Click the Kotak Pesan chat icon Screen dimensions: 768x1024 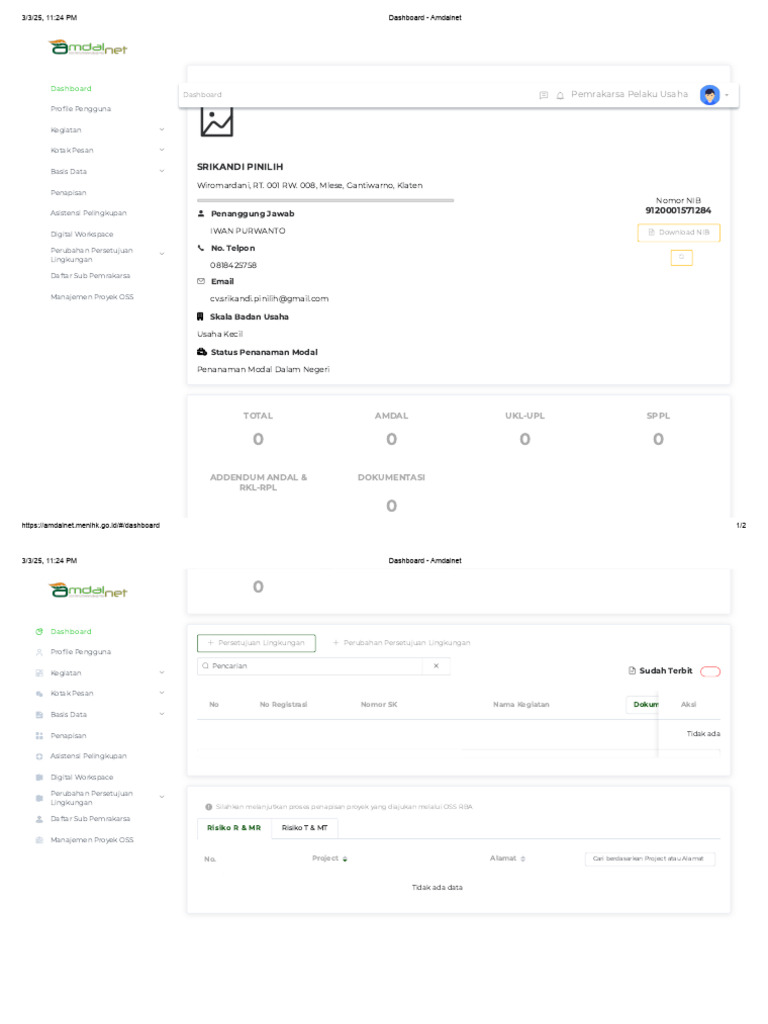39,694
